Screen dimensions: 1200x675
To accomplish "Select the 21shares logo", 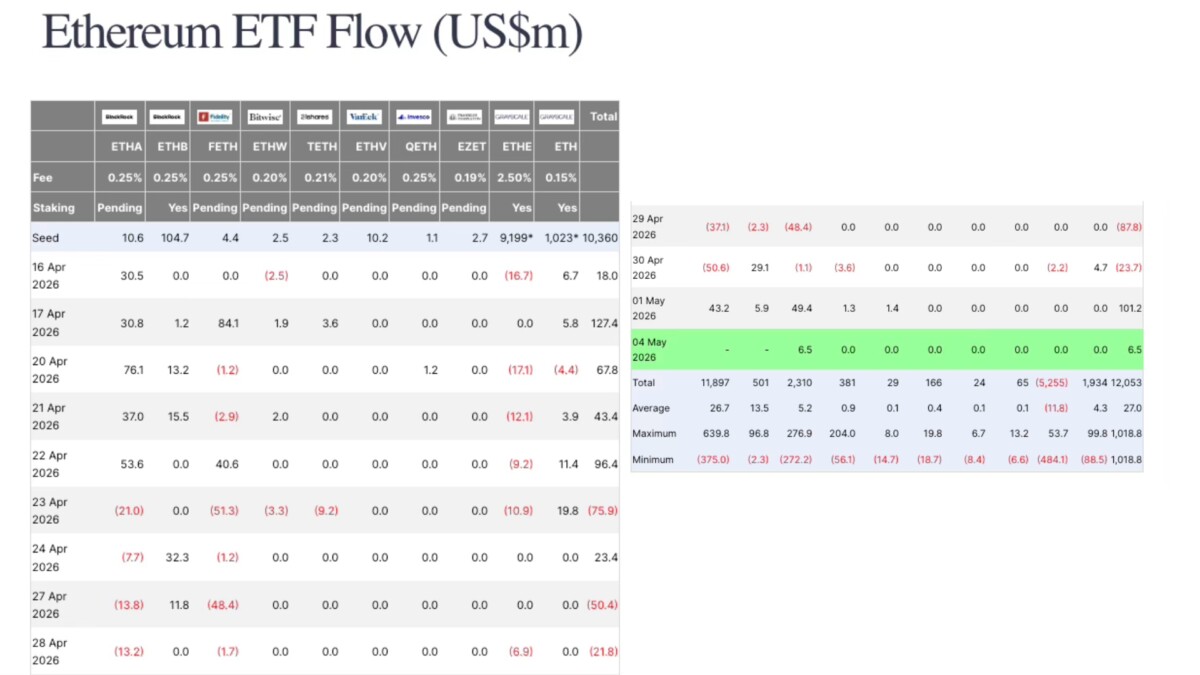I will point(314,117).
